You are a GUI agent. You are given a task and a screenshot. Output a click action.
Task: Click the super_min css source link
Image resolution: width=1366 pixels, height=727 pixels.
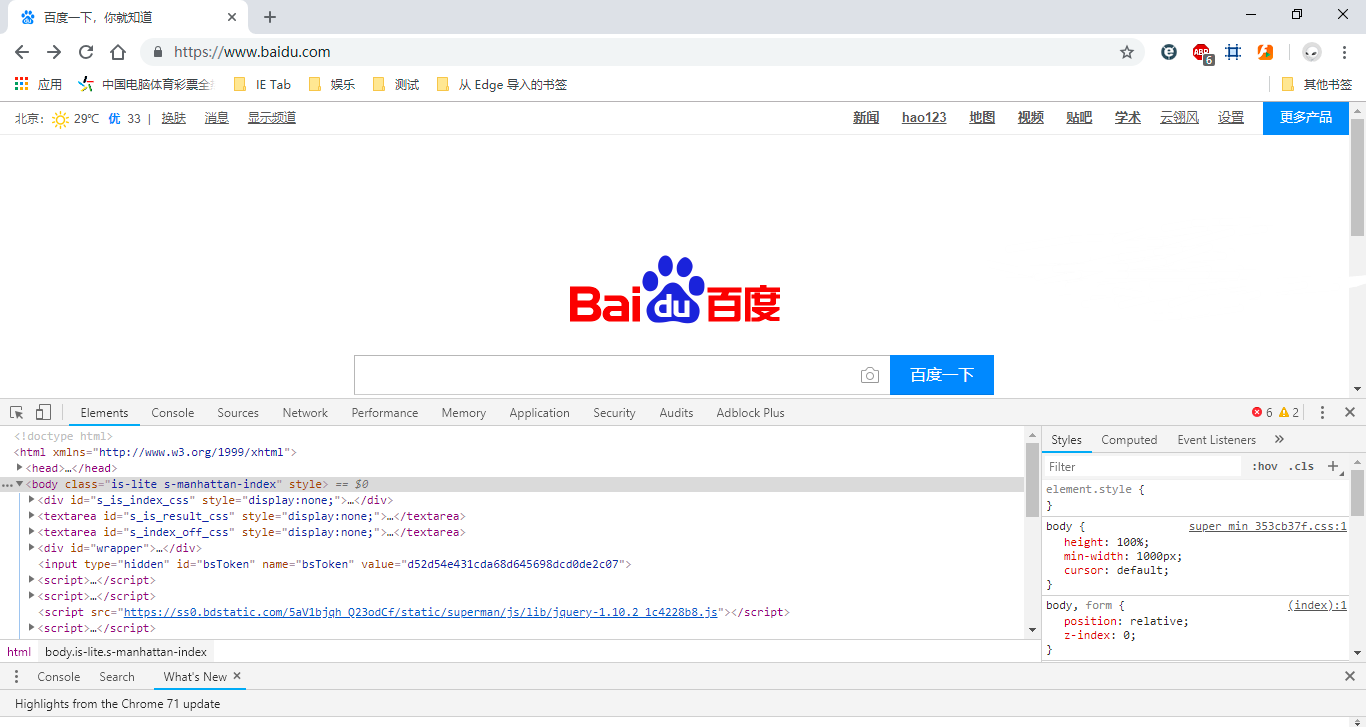point(1268,526)
